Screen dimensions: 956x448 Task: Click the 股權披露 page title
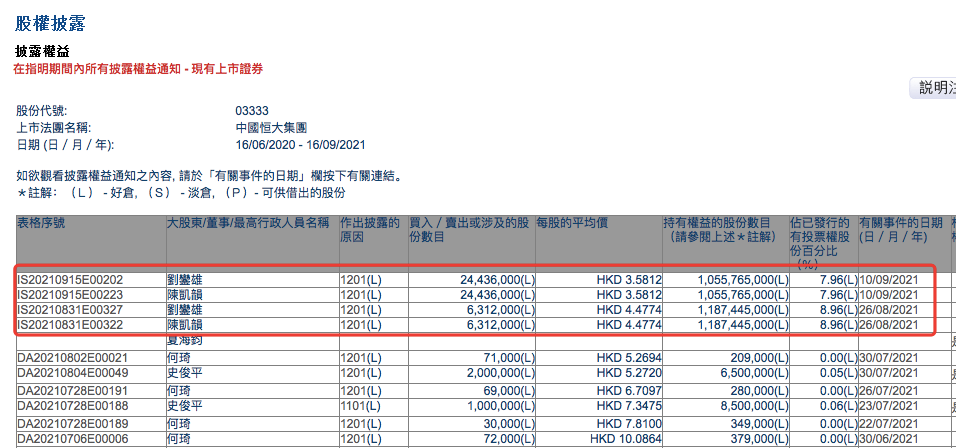pyautogui.click(x=50, y=23)
